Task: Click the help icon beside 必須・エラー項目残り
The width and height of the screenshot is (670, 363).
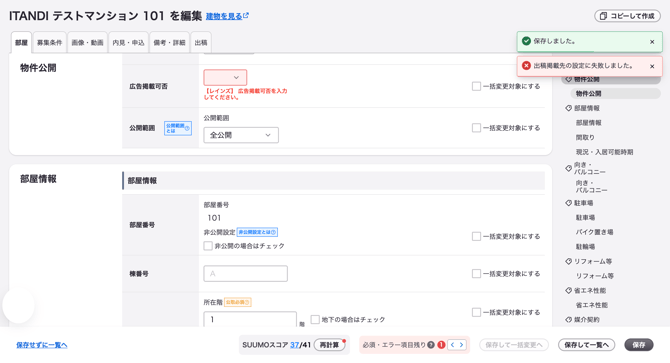Action: [431, 345]
